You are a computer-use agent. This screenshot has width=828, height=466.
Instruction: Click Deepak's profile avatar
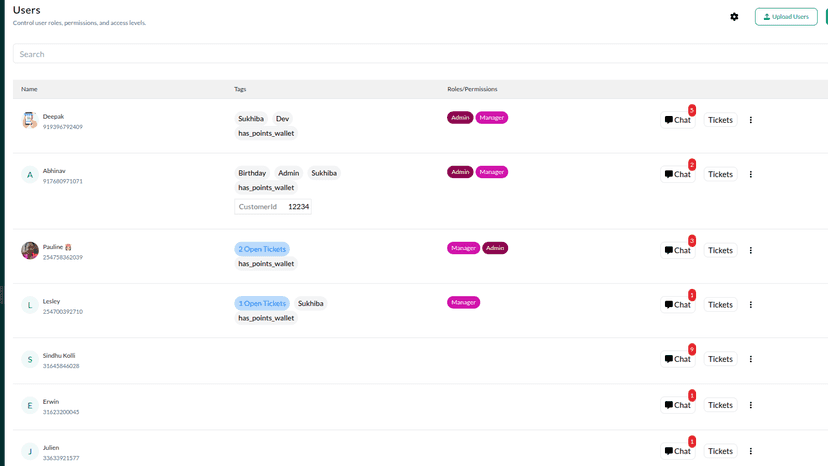pyautogui.click(x=30, y=120)
